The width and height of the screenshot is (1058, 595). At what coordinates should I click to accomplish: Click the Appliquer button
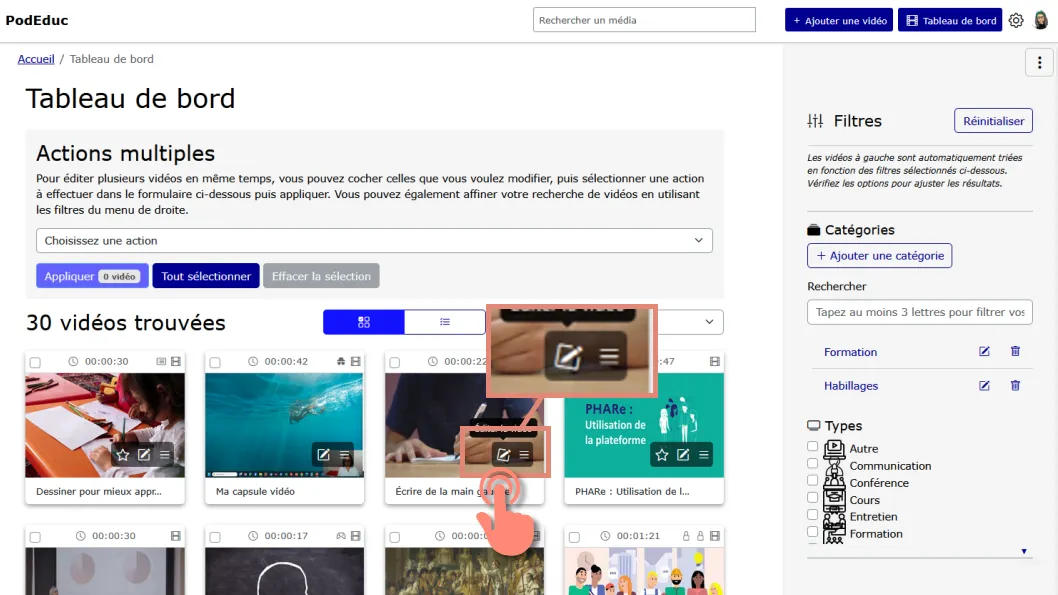pyautogui.click(x=92, y=276)
